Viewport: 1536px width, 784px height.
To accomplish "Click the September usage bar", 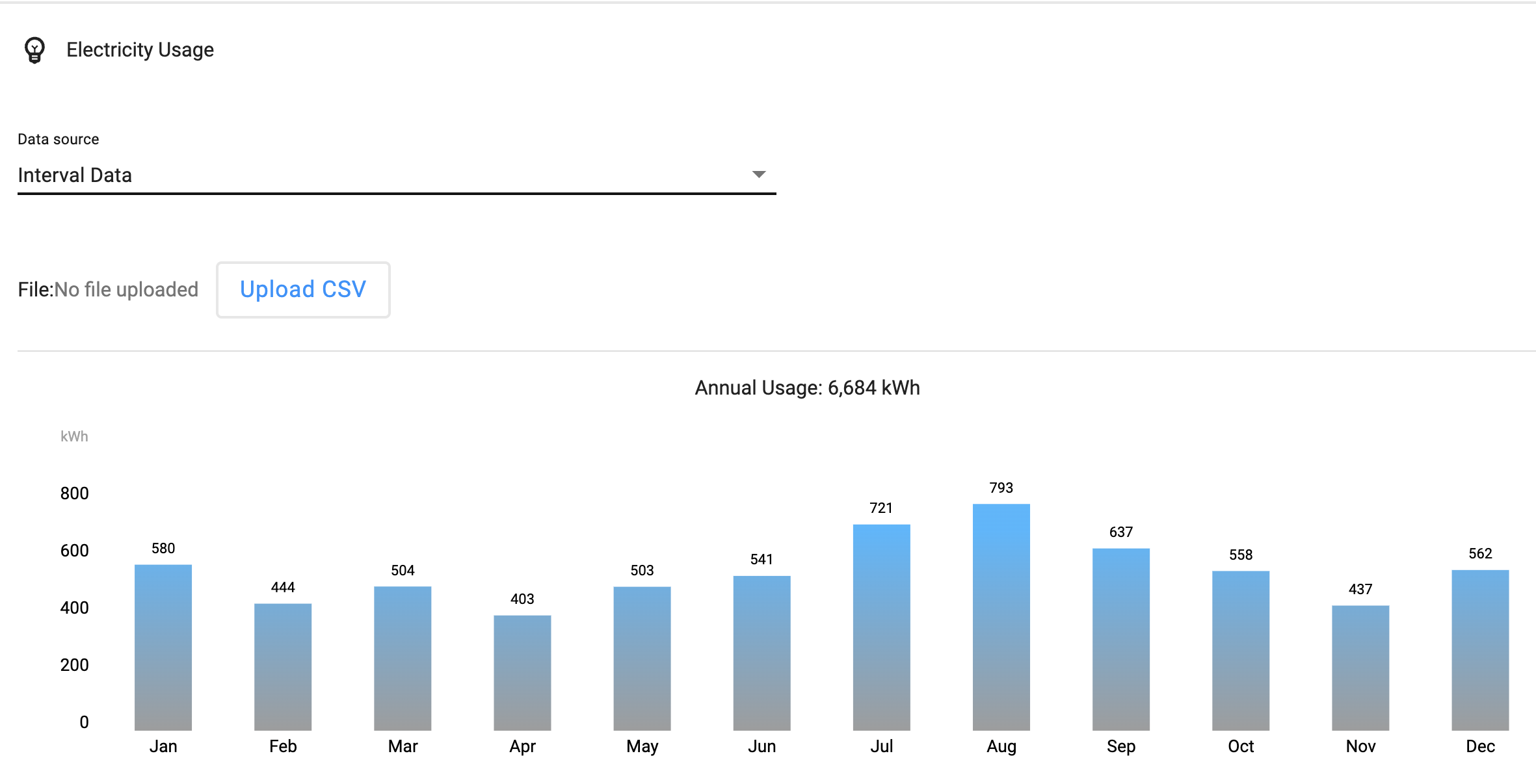I will pos(1120,640).
